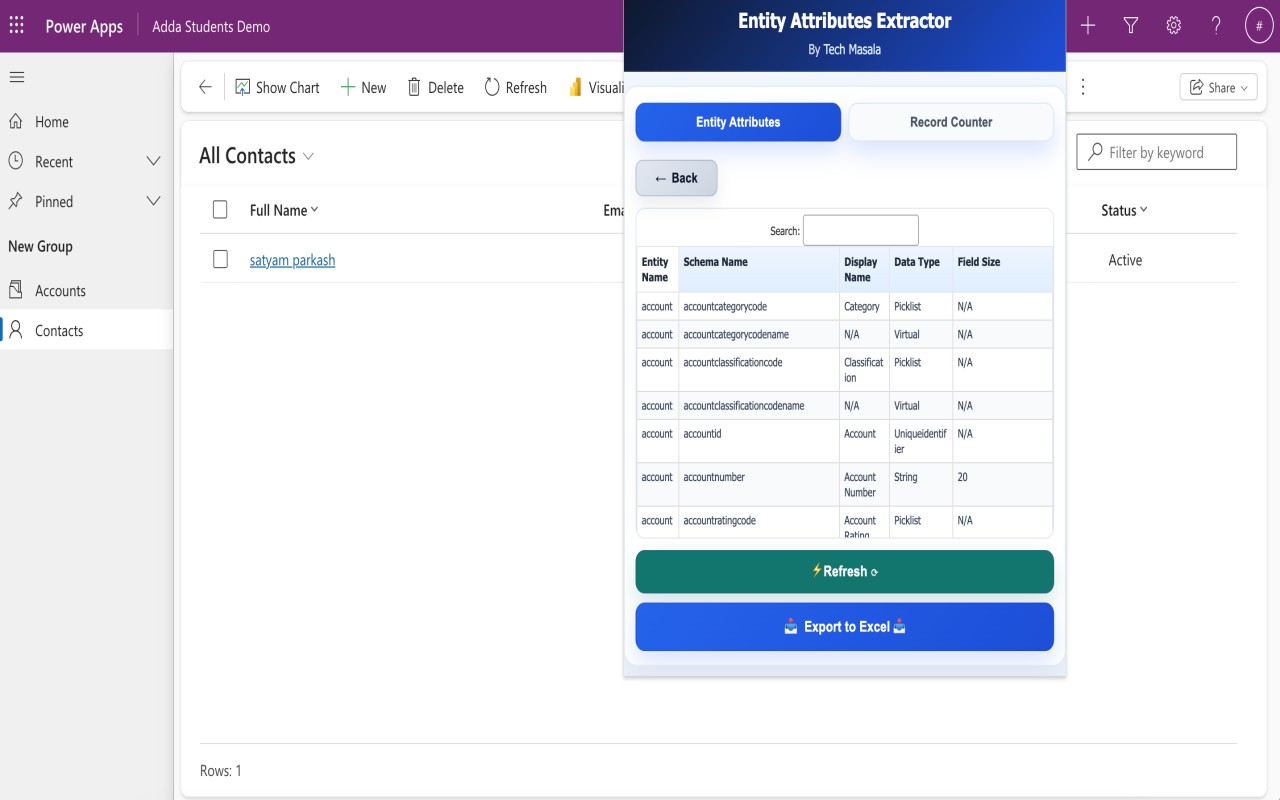The height and width of the screenshot is (800, 1280).
Task: Click the Visualize Power BI icon
Action: coord(575,87)
